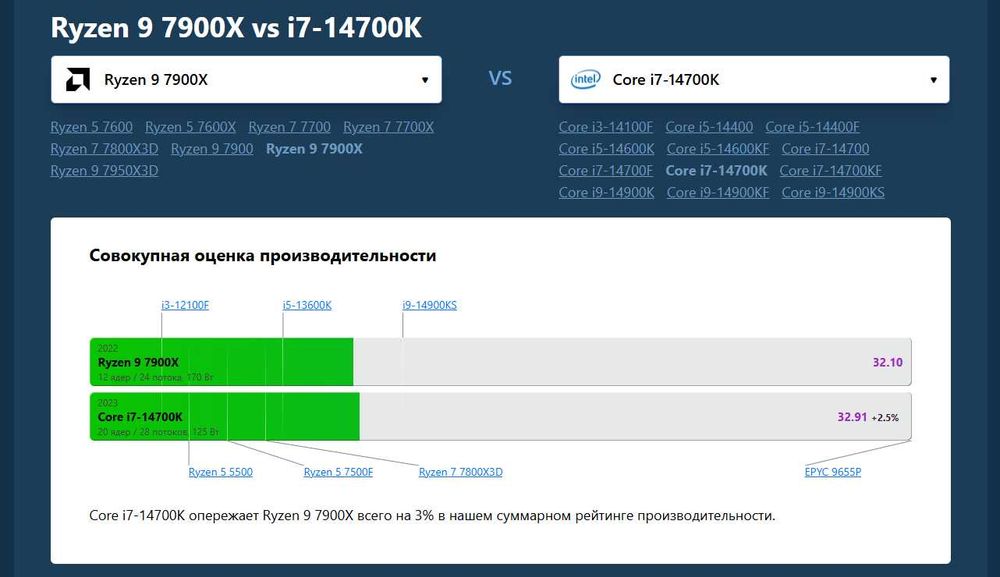
Task: Click the AMD logo in left selector
Action: (78, 80)
